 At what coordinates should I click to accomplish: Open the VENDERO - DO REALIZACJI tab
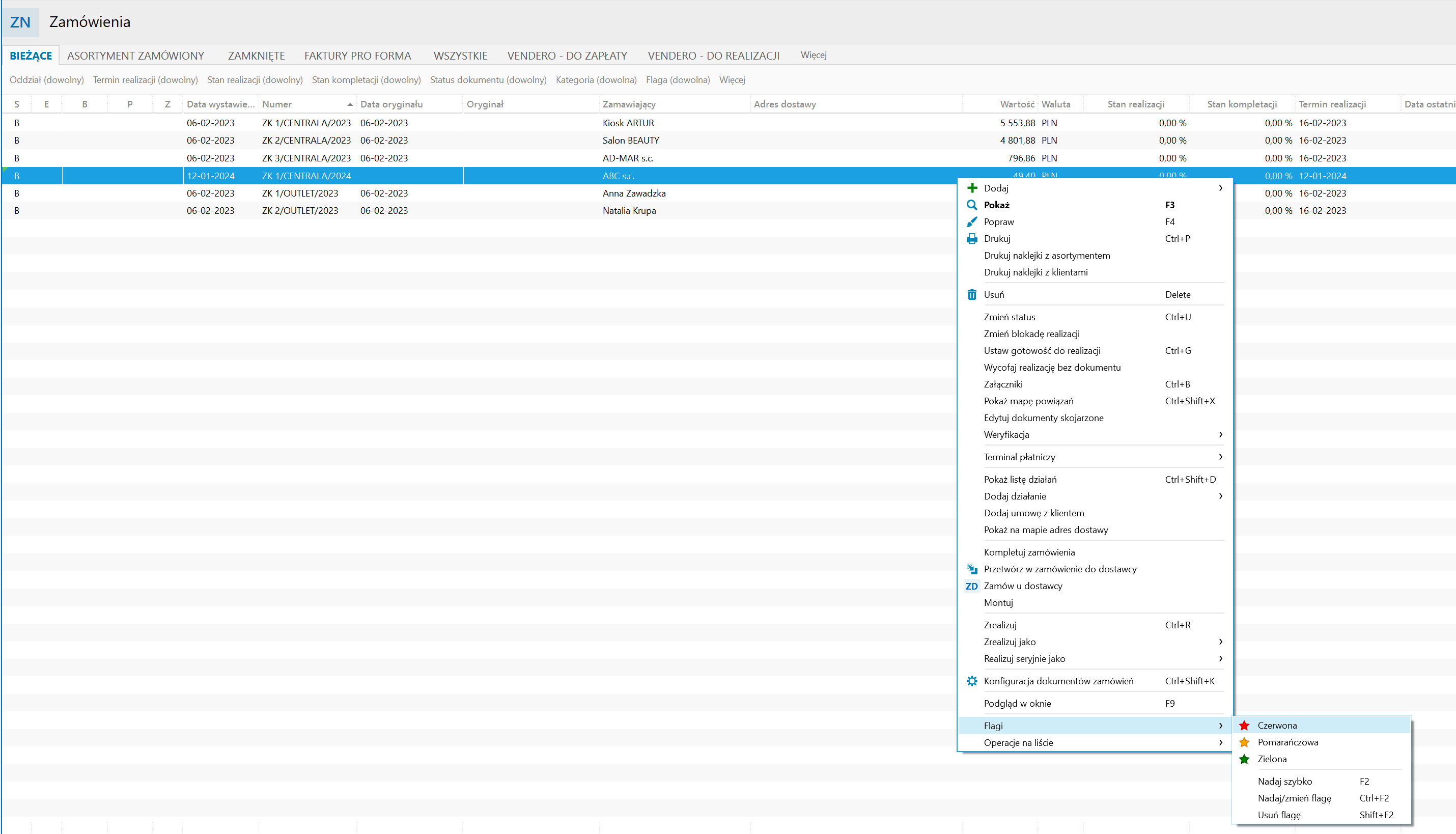click(x=713, y=55)
